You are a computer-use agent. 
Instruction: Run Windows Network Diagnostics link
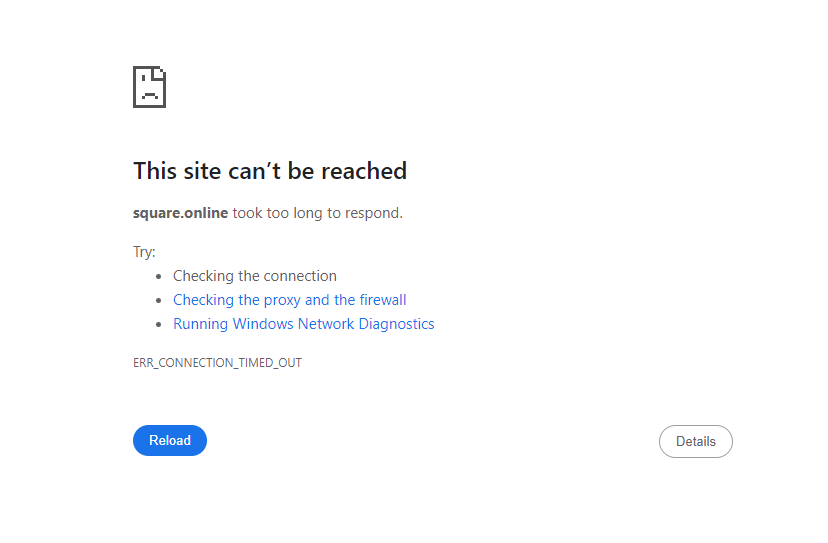pos(303,324)
